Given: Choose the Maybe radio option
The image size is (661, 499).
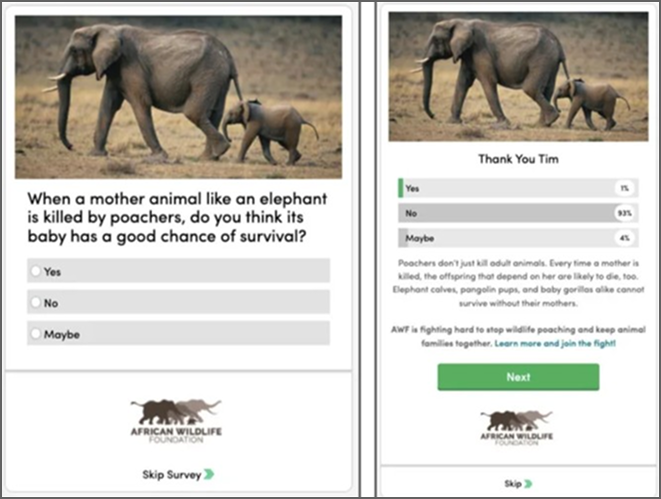Looking at the screenshot, I should point(36,334).
